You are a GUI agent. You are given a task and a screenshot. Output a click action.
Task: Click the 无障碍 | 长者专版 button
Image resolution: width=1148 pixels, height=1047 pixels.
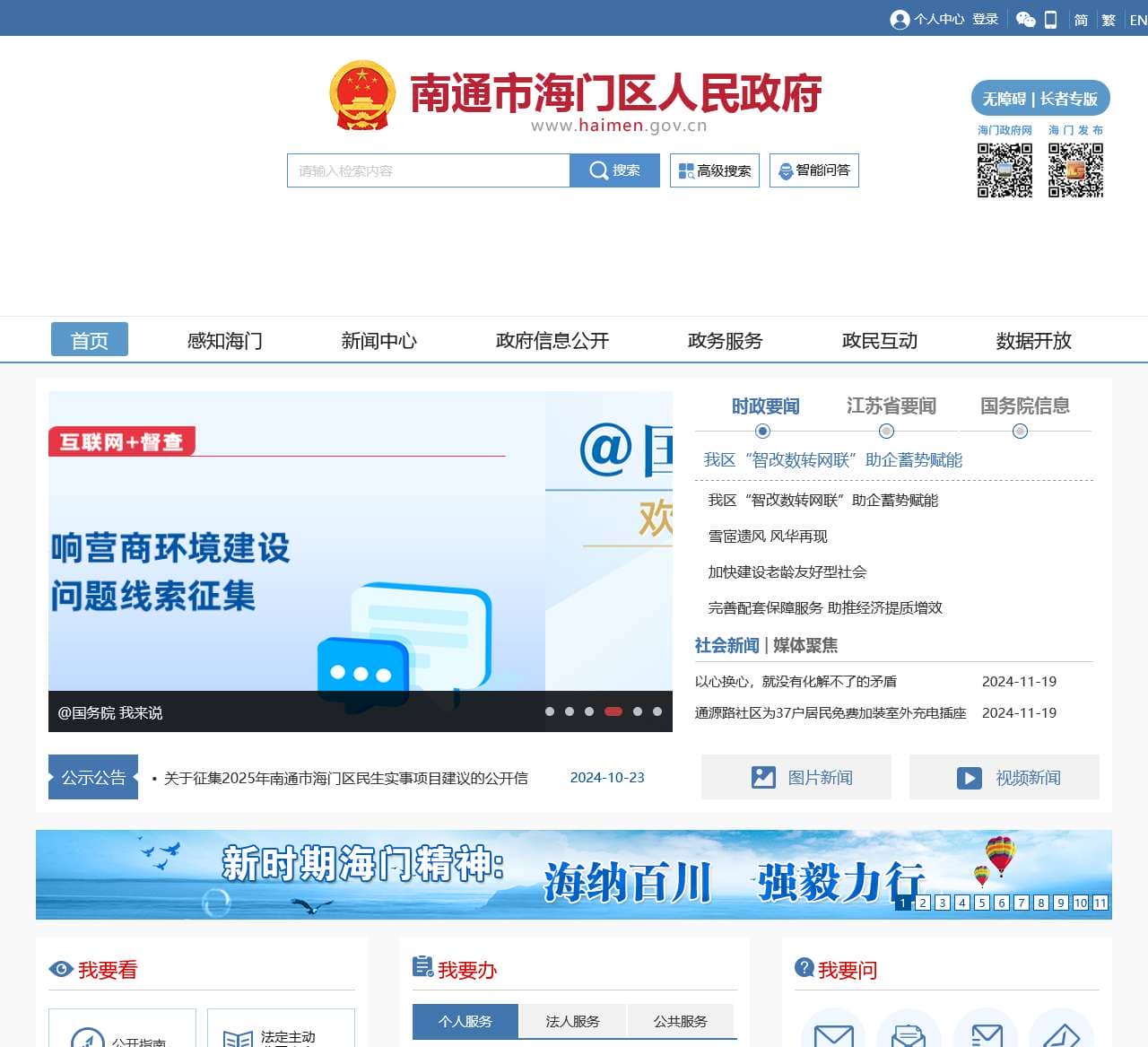pyautogui.click(x=1040, y=99)
